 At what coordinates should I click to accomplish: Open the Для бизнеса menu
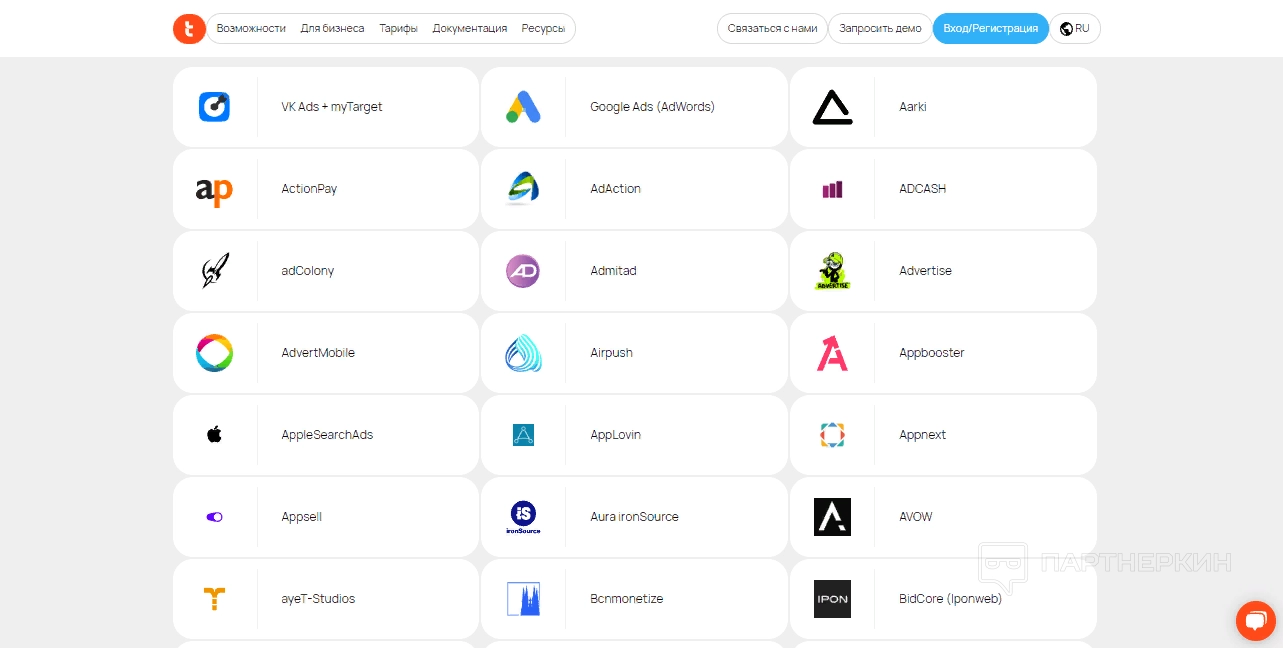332,29
